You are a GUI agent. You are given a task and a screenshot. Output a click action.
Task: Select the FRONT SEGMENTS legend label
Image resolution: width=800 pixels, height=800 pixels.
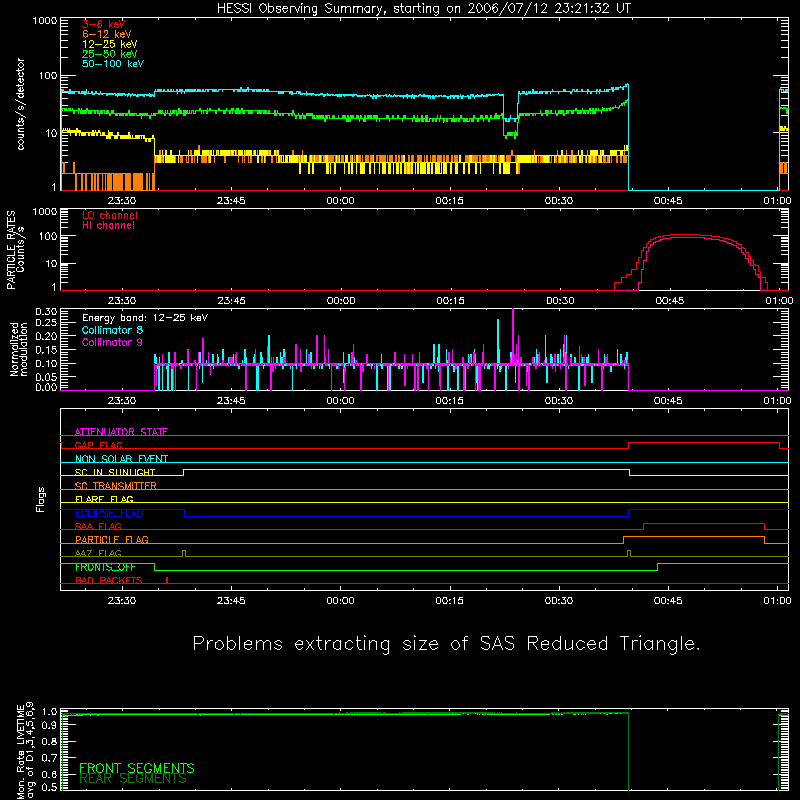coord(137,768)
